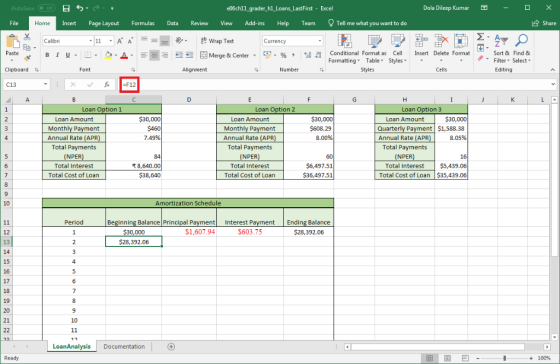Click the vertical scrollbar down arrow
Image resolution: width=560 pixels, height=364 pixels.
point(554,337)
